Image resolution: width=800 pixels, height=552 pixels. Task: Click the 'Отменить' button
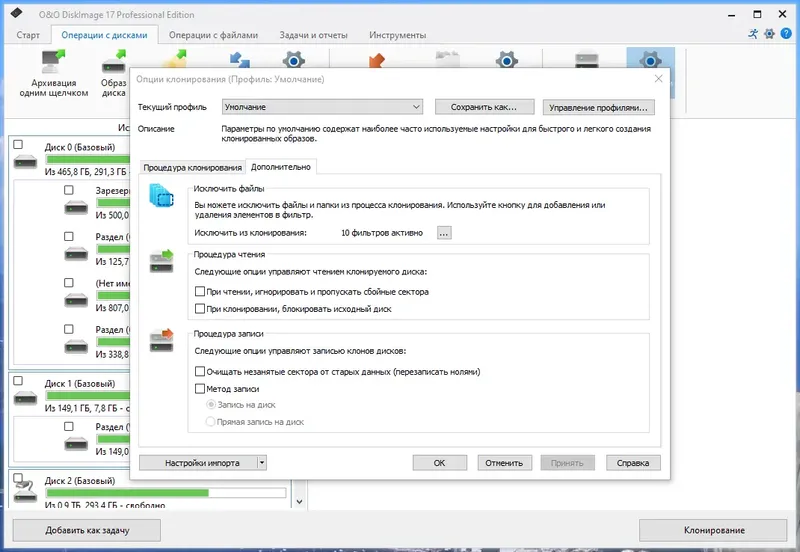504,463
